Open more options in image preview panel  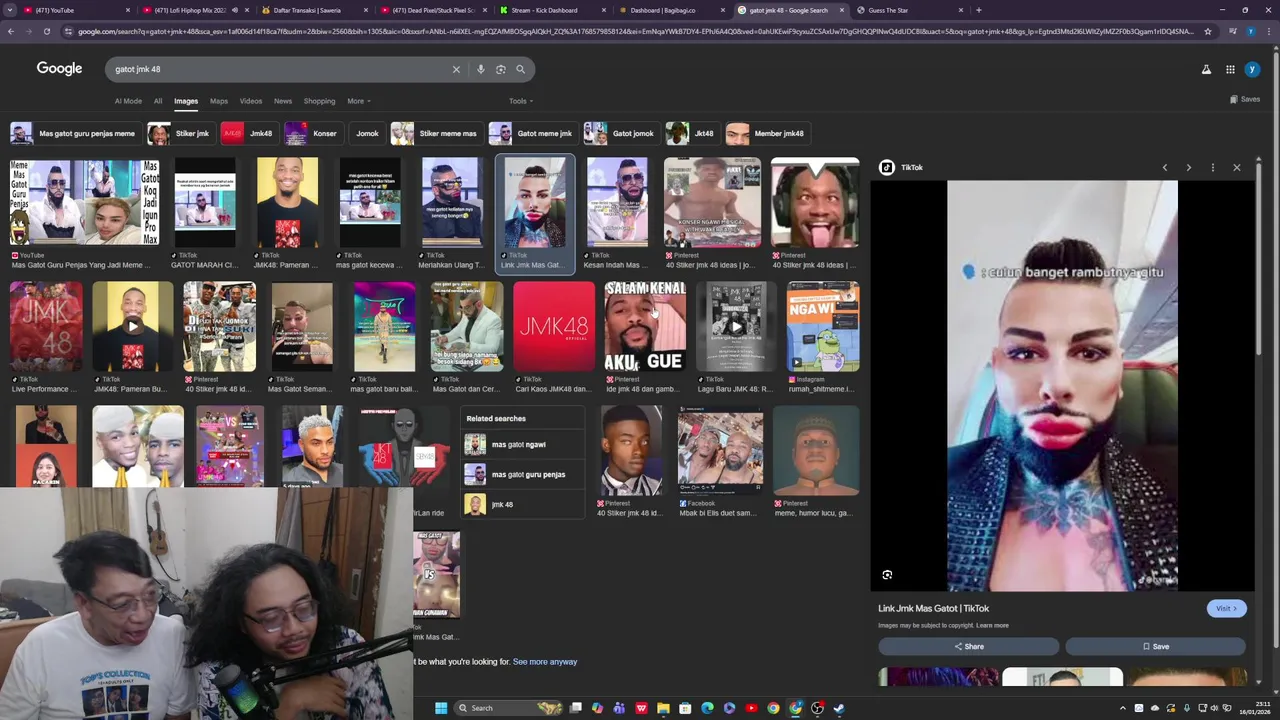(x=1213, y=167)
